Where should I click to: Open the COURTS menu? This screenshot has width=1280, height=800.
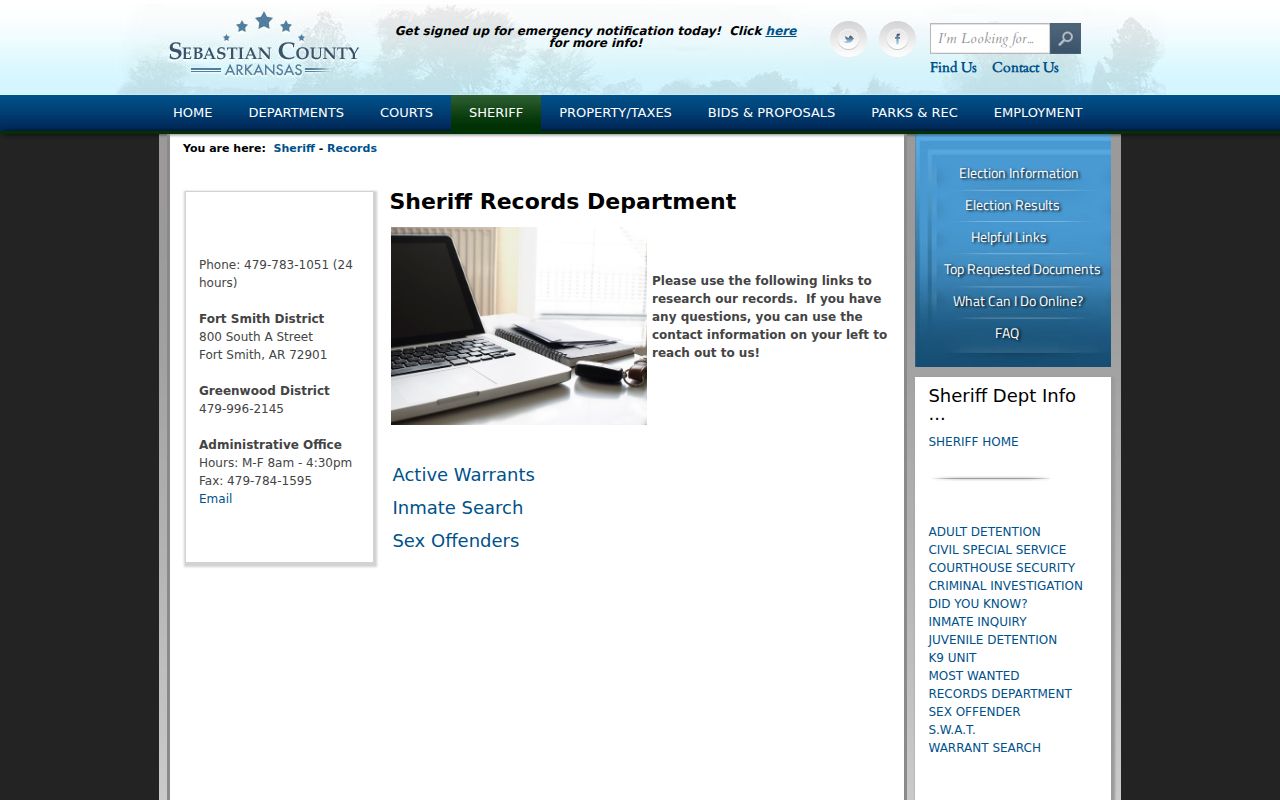click(x=406, y=113)
